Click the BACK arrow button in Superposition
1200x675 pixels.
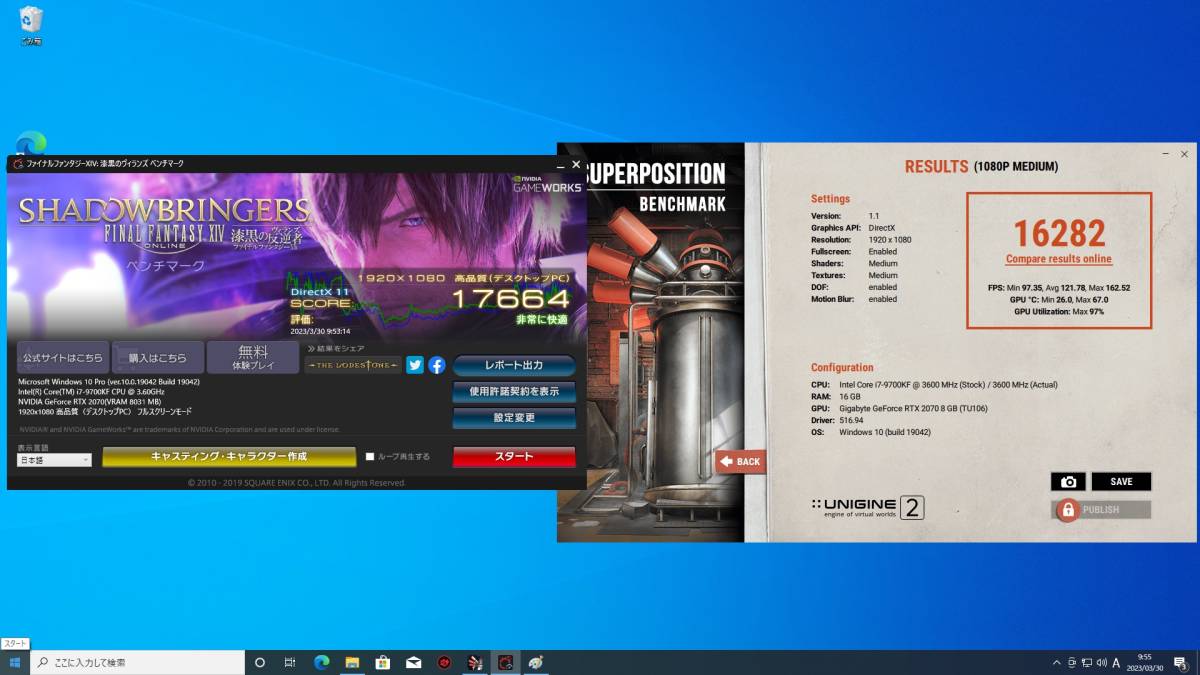[741, 461]
